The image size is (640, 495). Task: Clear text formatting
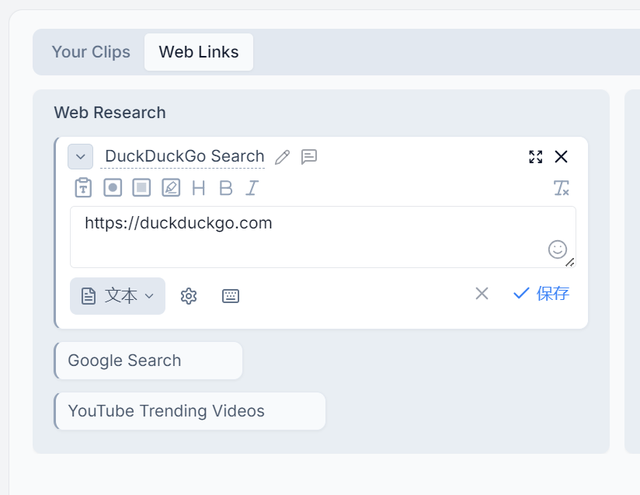pyautogui.click(x=561, y=188)
